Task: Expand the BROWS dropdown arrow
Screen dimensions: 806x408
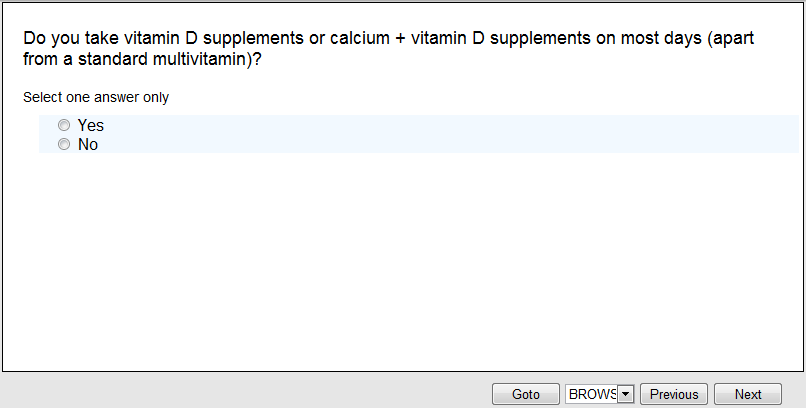Action: [x=626, y=394]
